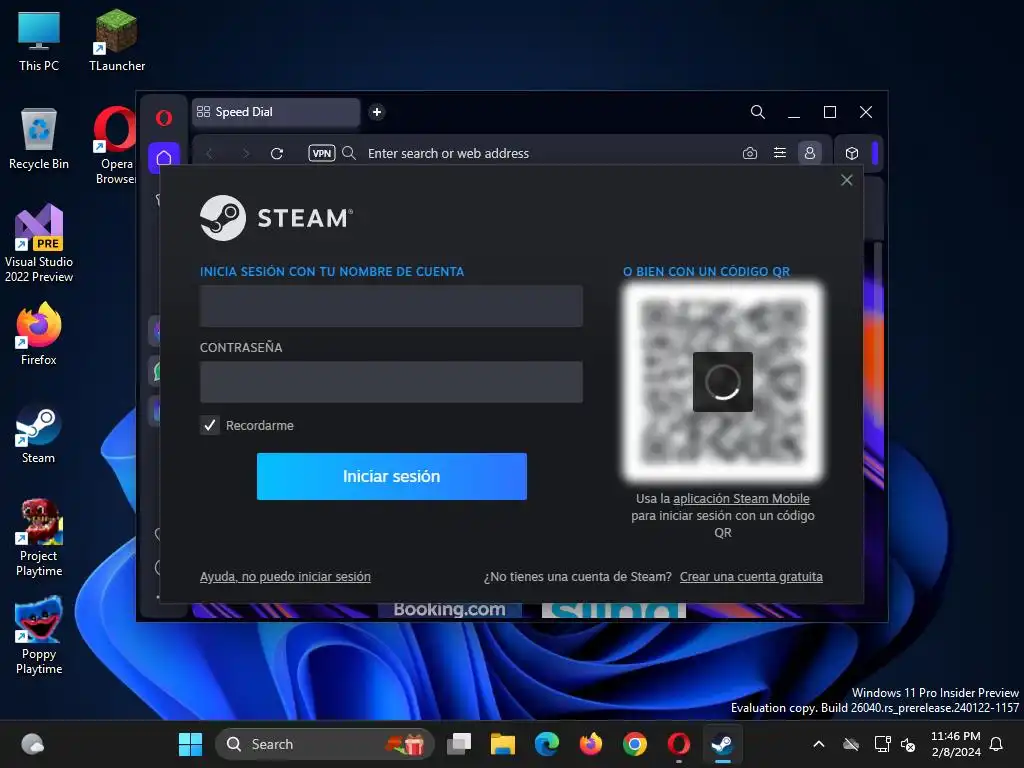Click Opera snapshot camera icon
This screenshot has width=1024, height=768.
click(x=750, y=153)
